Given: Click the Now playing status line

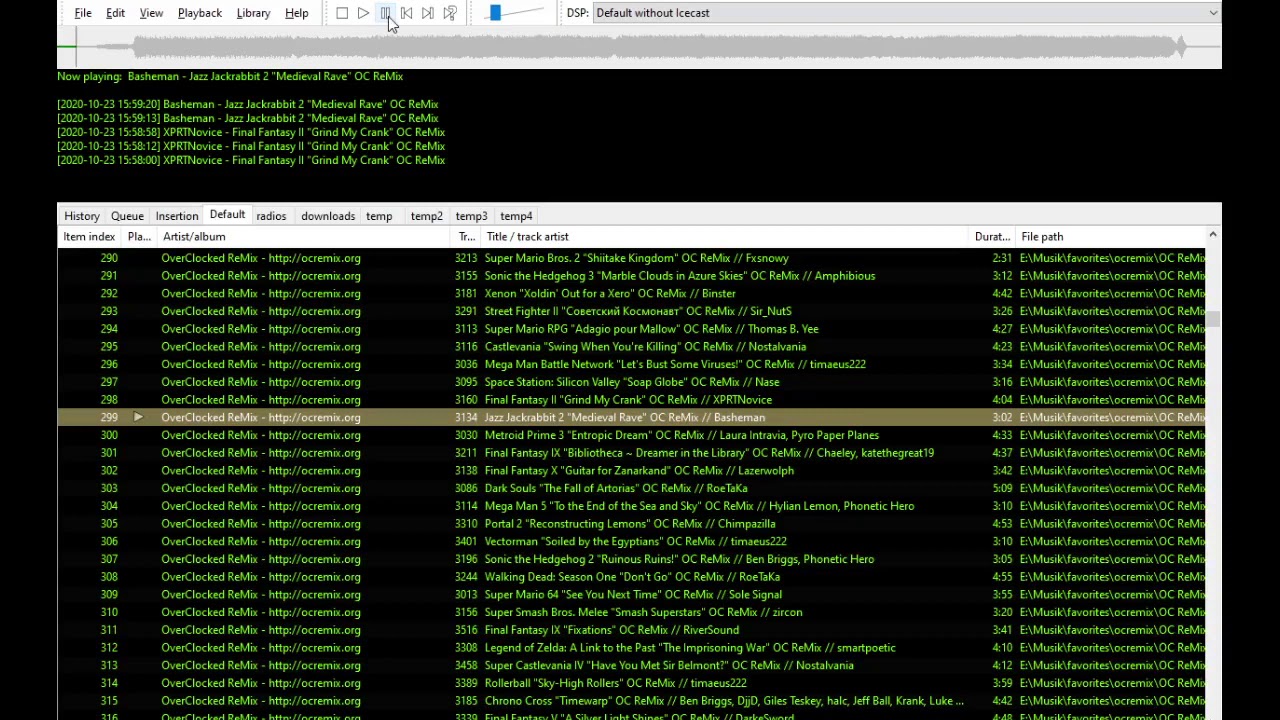Looking at the screenshot, I should coord(230,76).
